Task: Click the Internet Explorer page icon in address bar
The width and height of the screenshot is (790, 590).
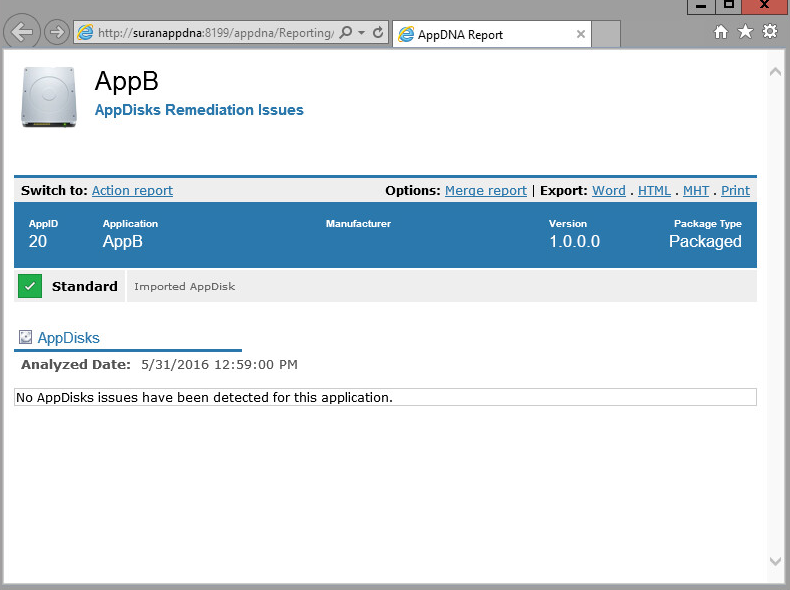Action: click(x=85, y=32)
